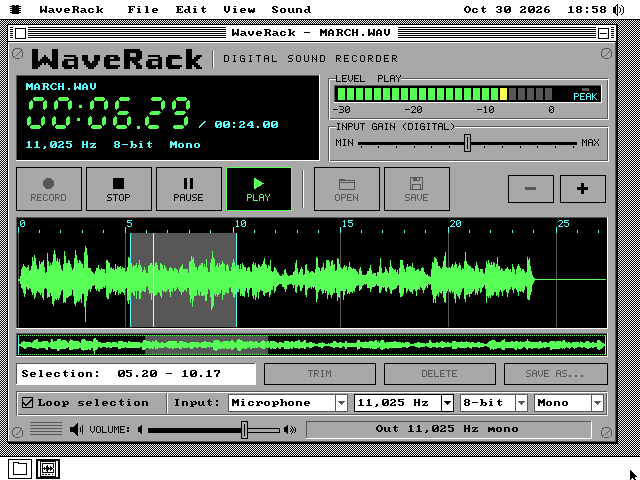The width and height of the screenshot is (640, 480).
Task: Open the File menu
Action: (143, 9)
